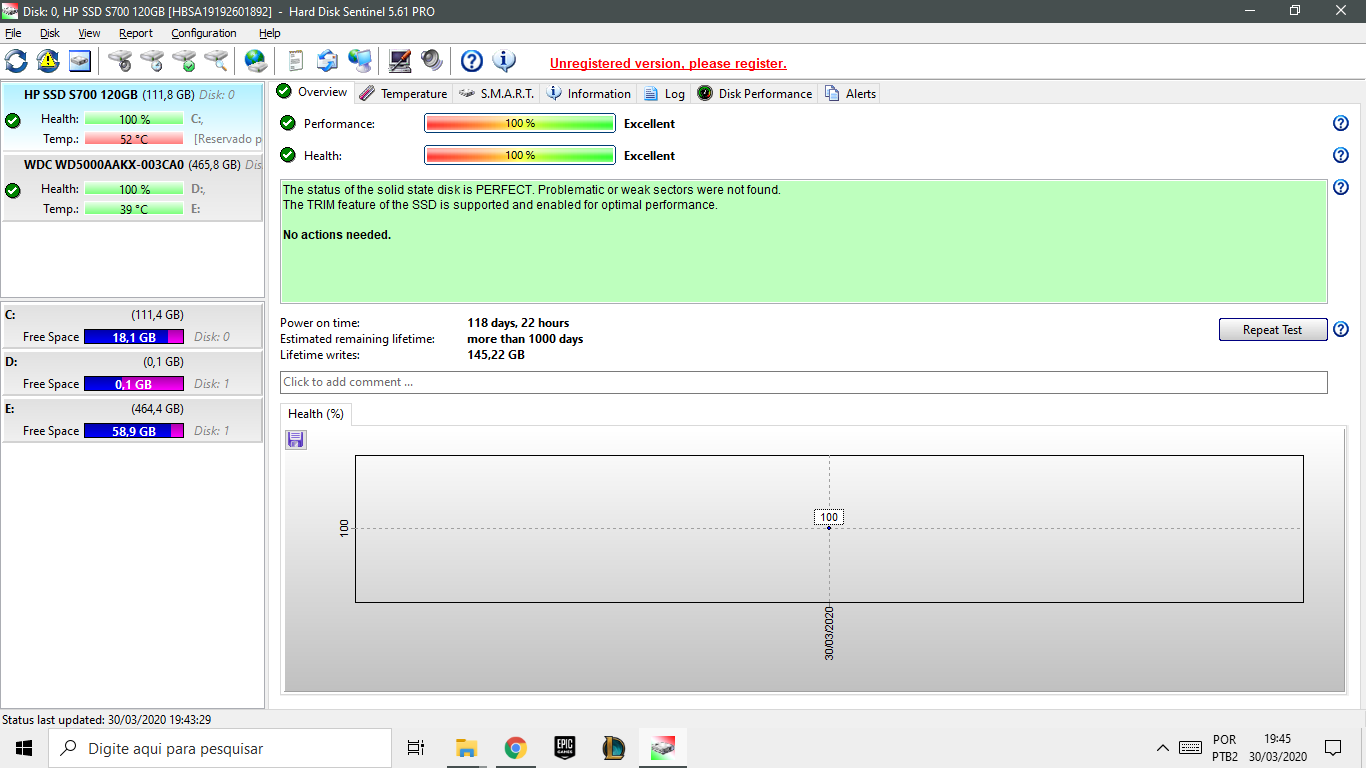The height and width of the screenshot is (768, 1366).
Task: Click the globe with monitor network icon
Action: coord(360,61)
